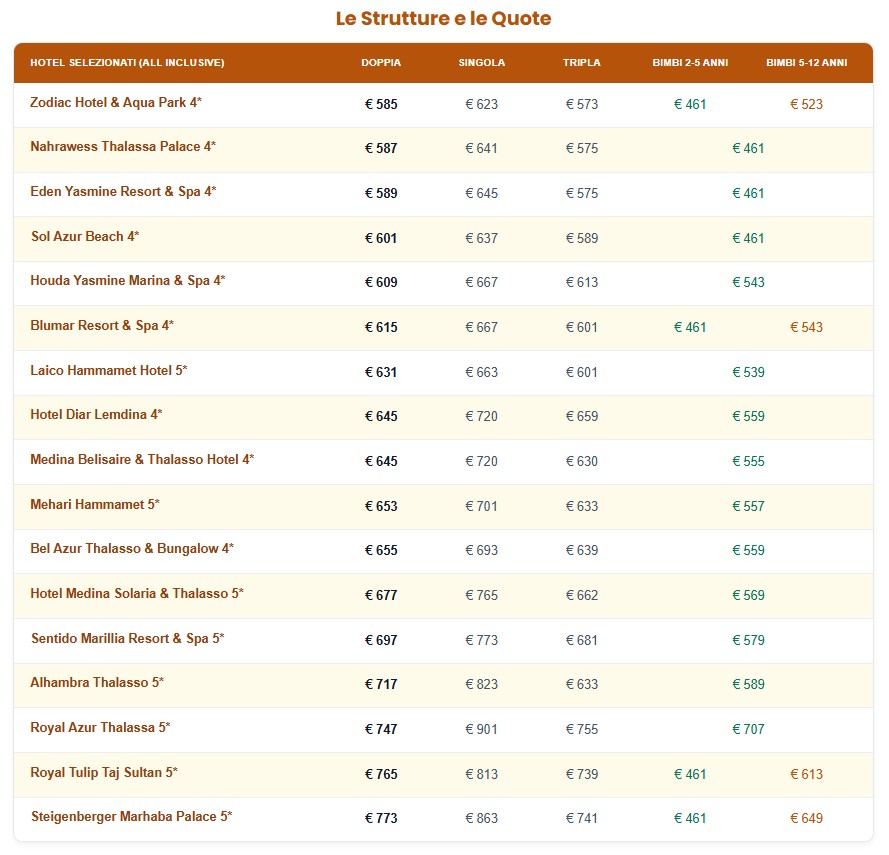Click Medina Belisaire & Thalasso Hotel name

point(142,460)
